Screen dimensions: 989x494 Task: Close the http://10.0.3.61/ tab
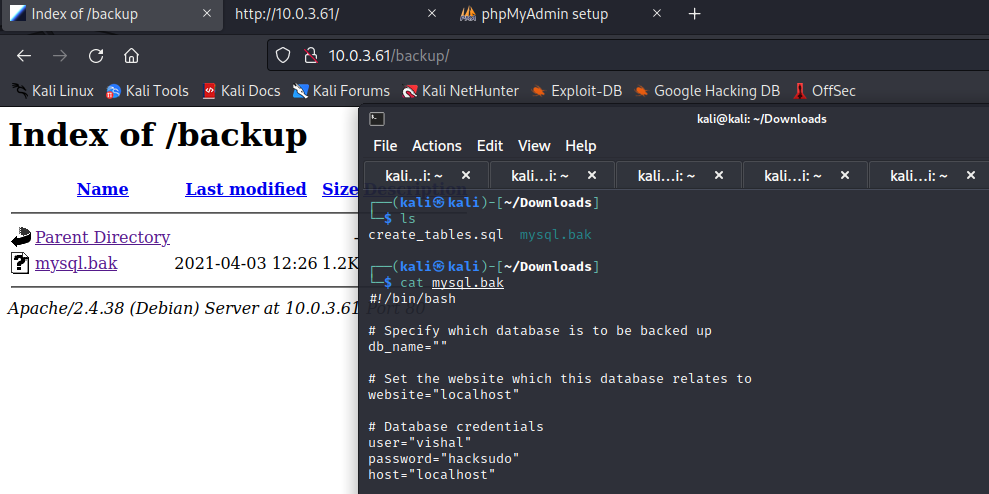(x=432, y=14)
